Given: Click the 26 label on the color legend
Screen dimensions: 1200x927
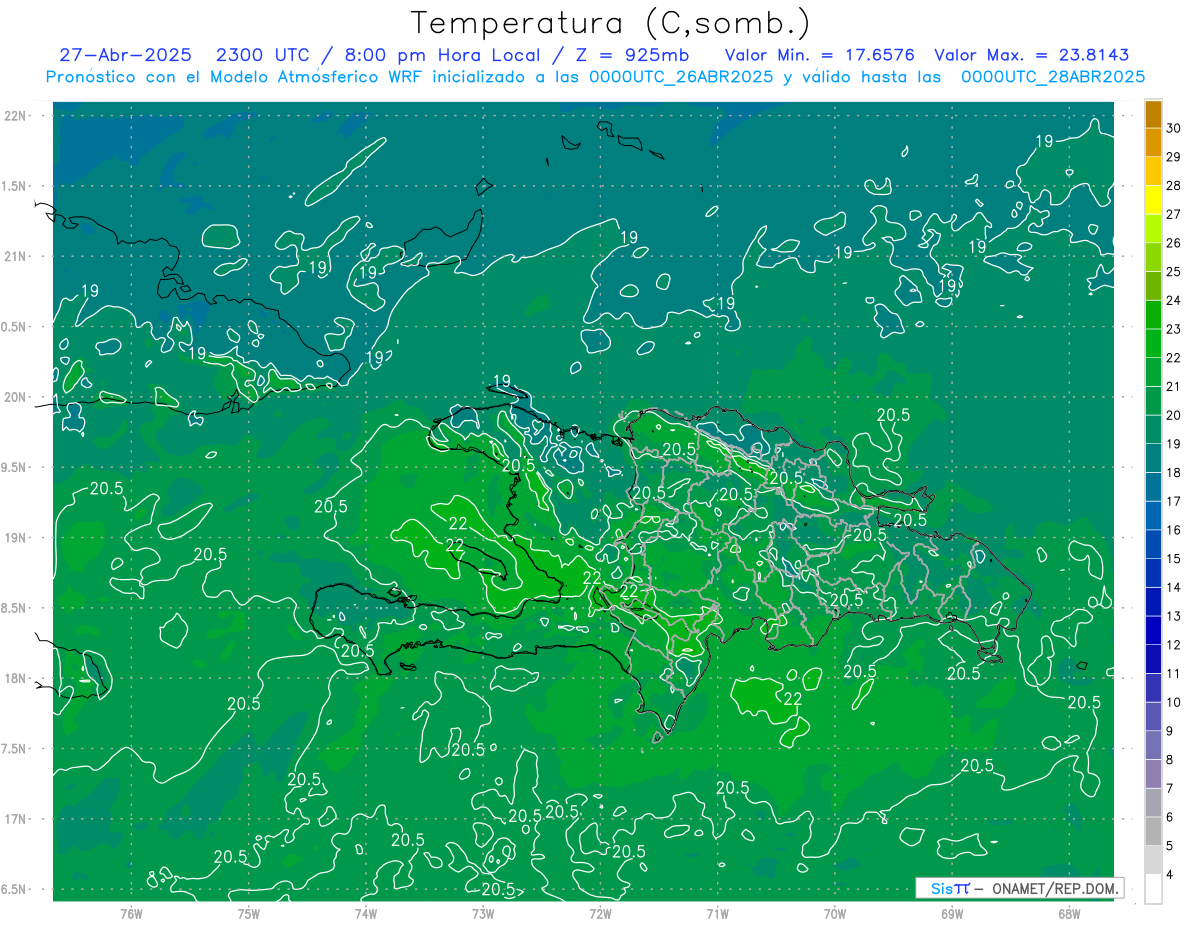Looking at the screenshot, I should coord(1174,243).
